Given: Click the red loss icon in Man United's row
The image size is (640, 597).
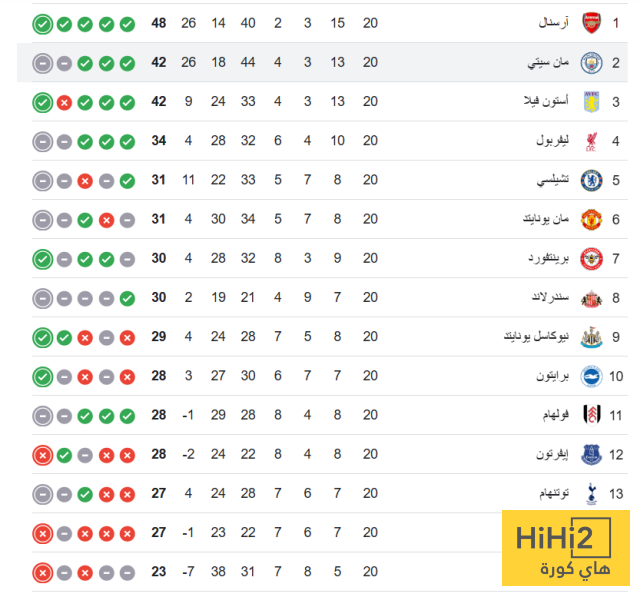Looking at the screenshot, I should [106, 220].
